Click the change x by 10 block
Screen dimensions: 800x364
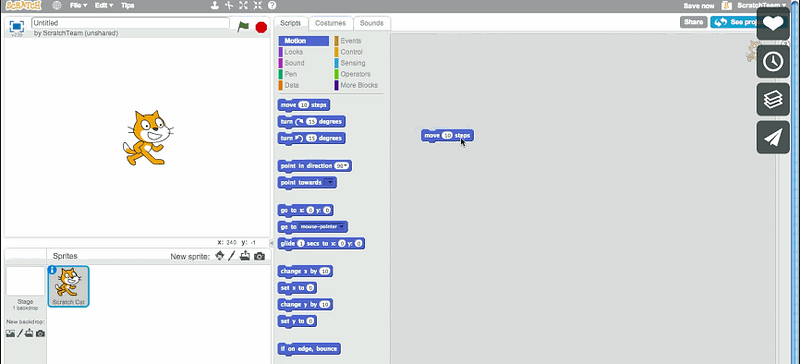click(306, 271)
